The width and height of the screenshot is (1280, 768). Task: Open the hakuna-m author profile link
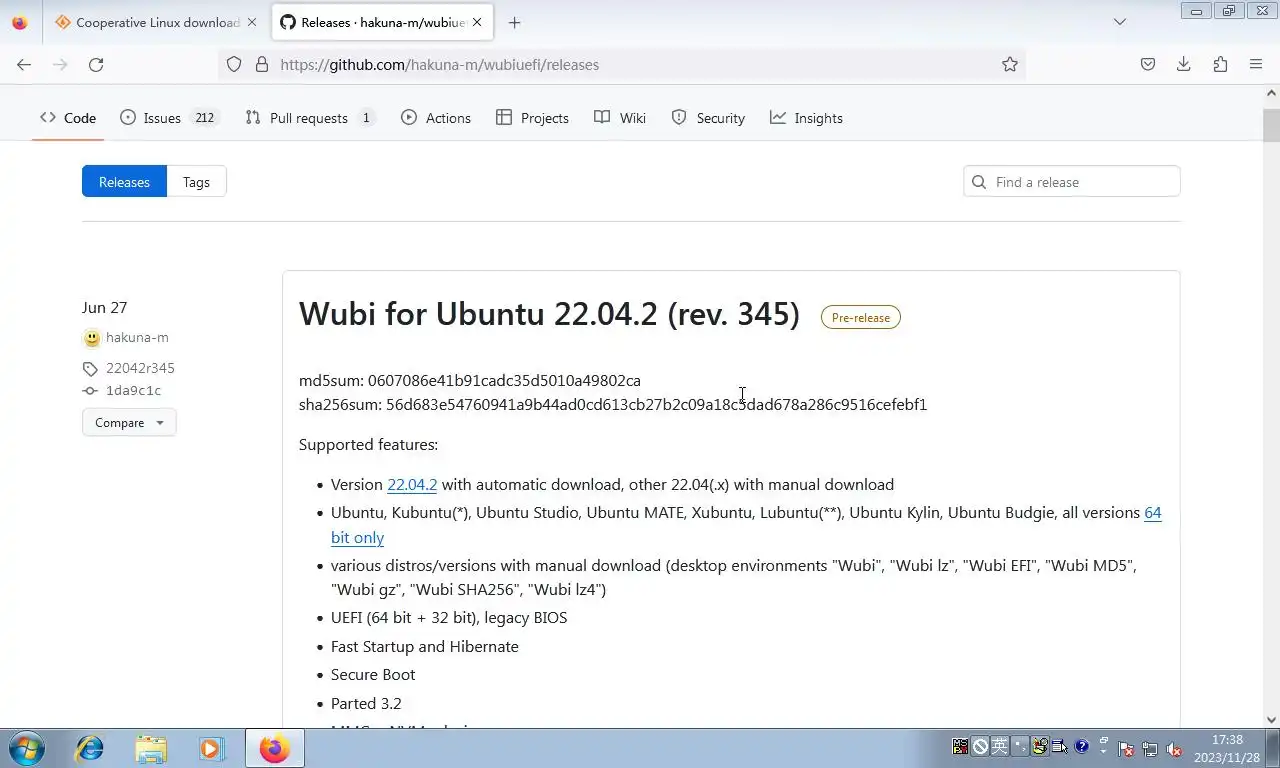pyautogui.click(x=137, y=338)
